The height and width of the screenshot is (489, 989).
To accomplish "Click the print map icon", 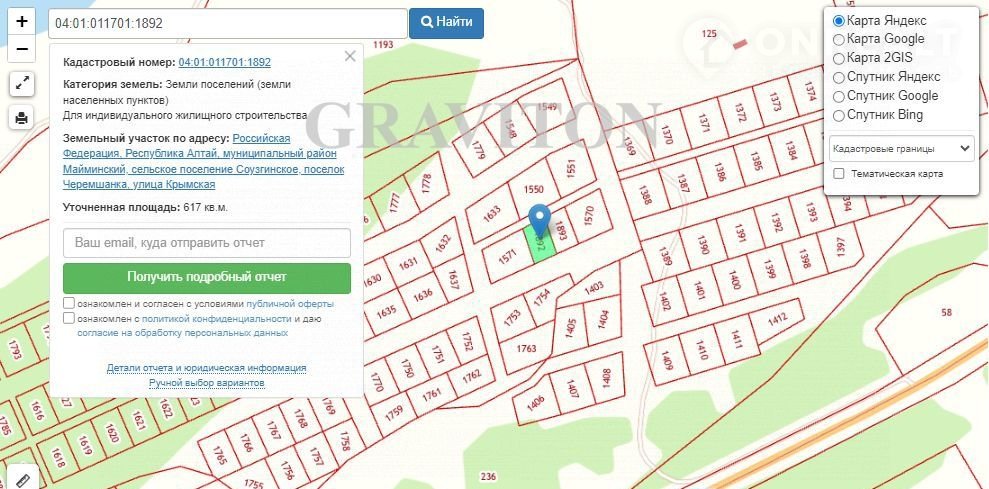I will (22, 119).
